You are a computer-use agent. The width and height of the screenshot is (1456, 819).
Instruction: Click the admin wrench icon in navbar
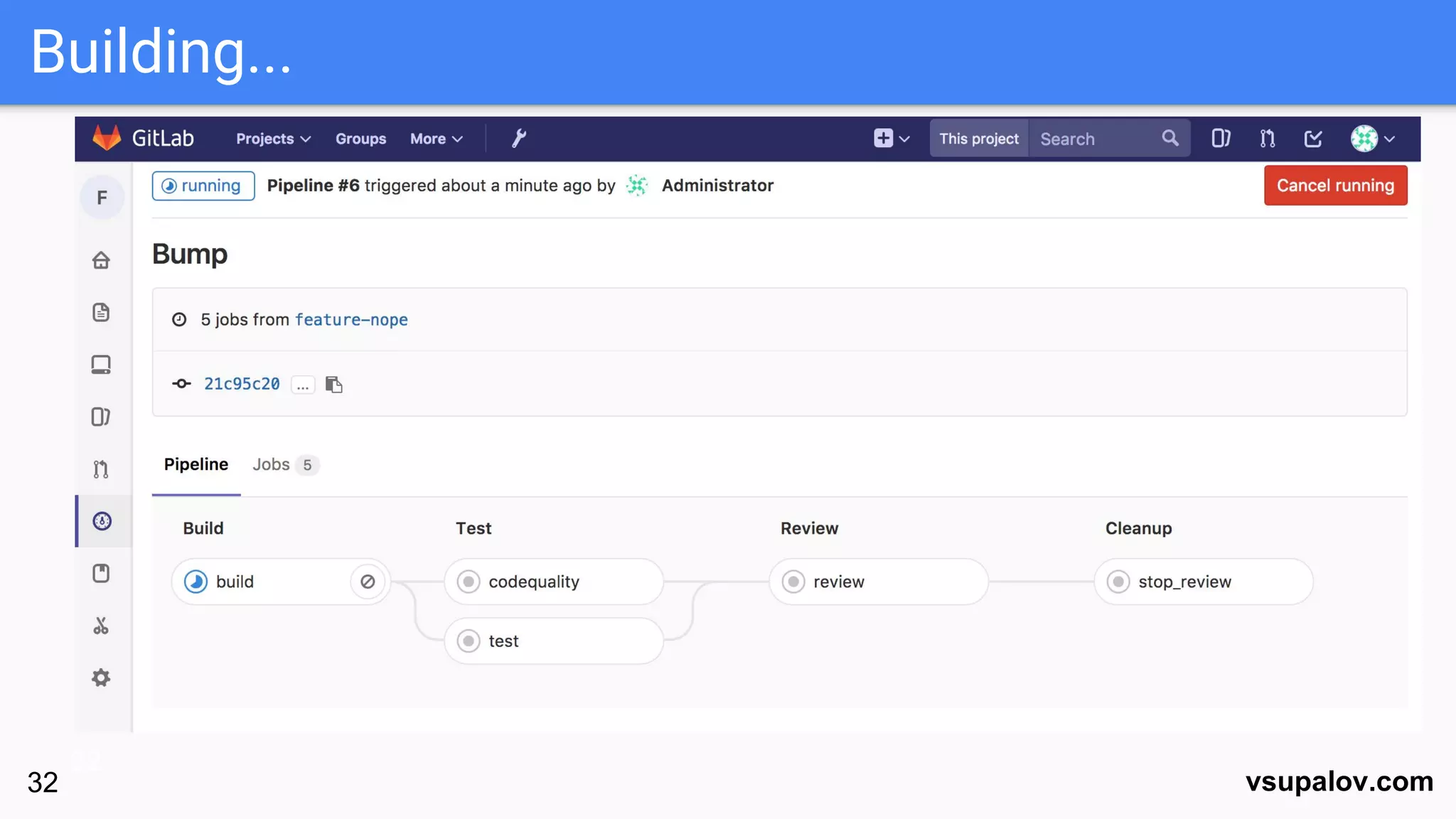(519, 138)
